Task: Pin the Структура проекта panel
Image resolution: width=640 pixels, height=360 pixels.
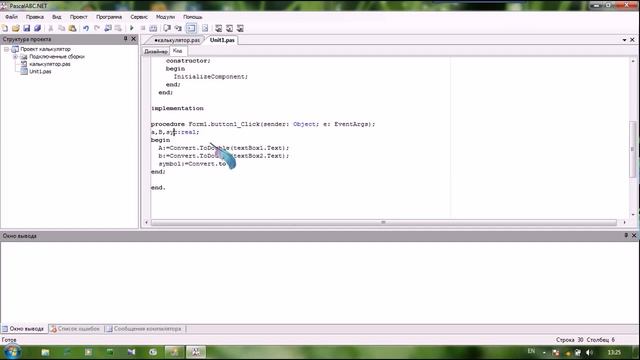Action: tap(125, 39)
